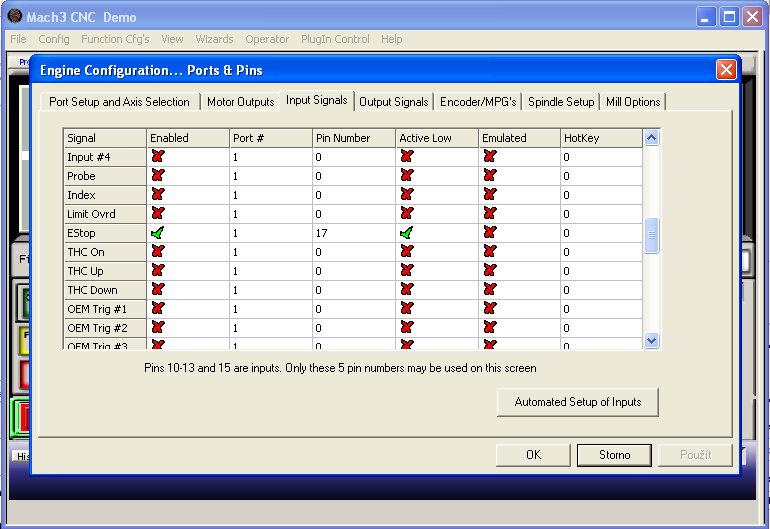
Task: Open the Spindle Setup tab
Action: (x=560, y=102)
